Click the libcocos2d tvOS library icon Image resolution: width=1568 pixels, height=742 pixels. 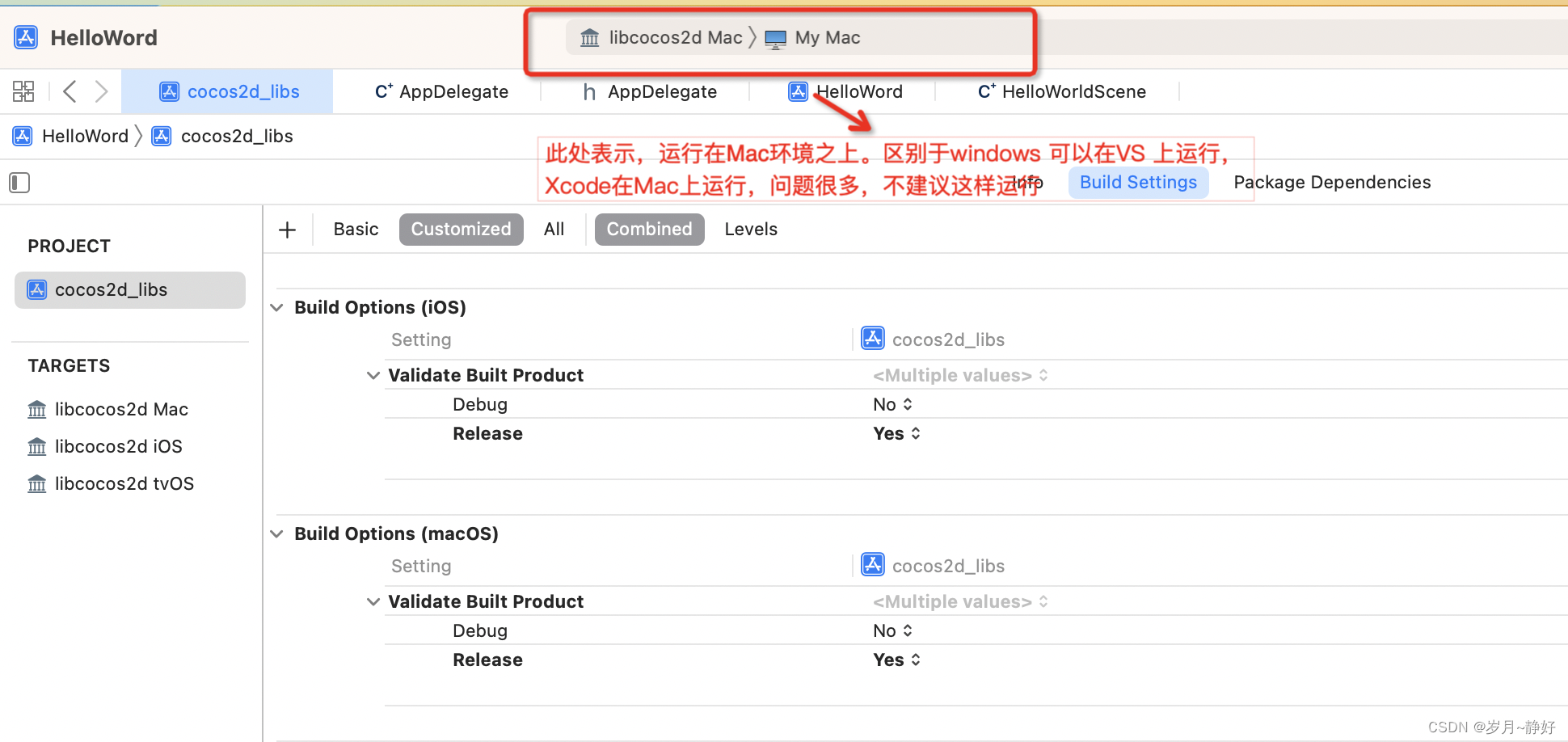click(37, 483)
